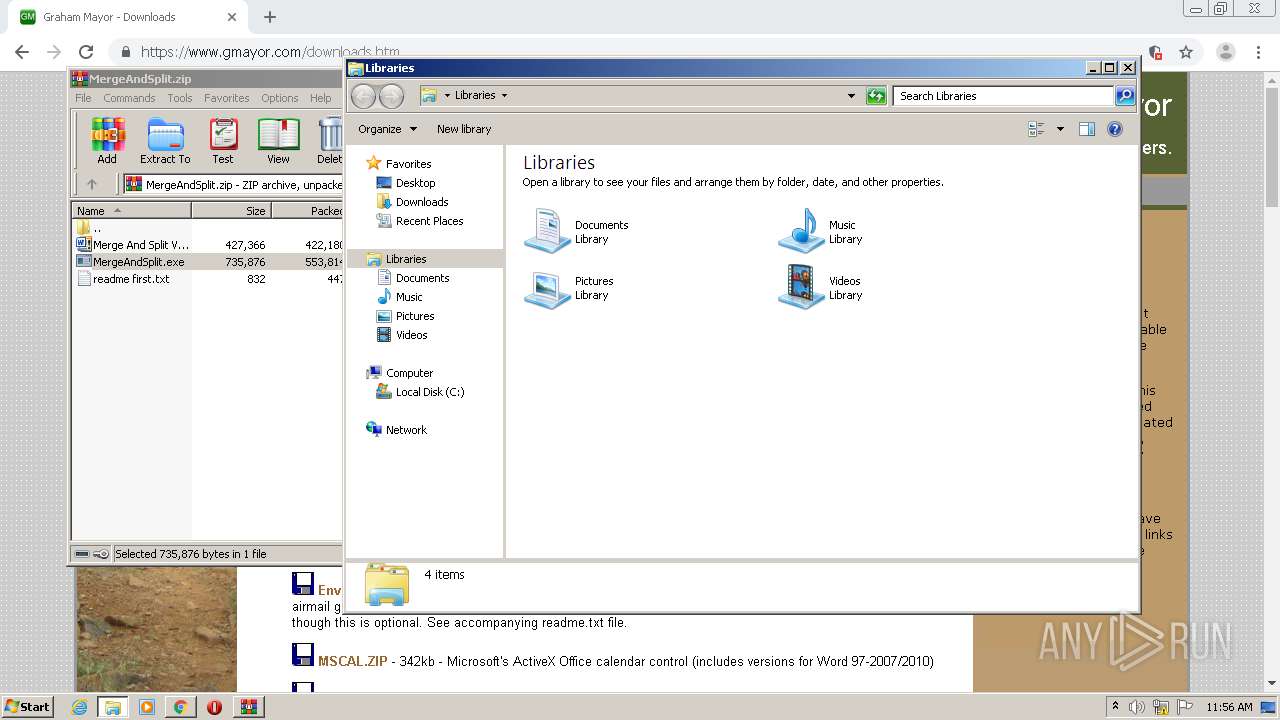The width and height of the screenshot is (1280, 720).
Task: Select Pictures under Libraries tree
Action: coord(415,316)
